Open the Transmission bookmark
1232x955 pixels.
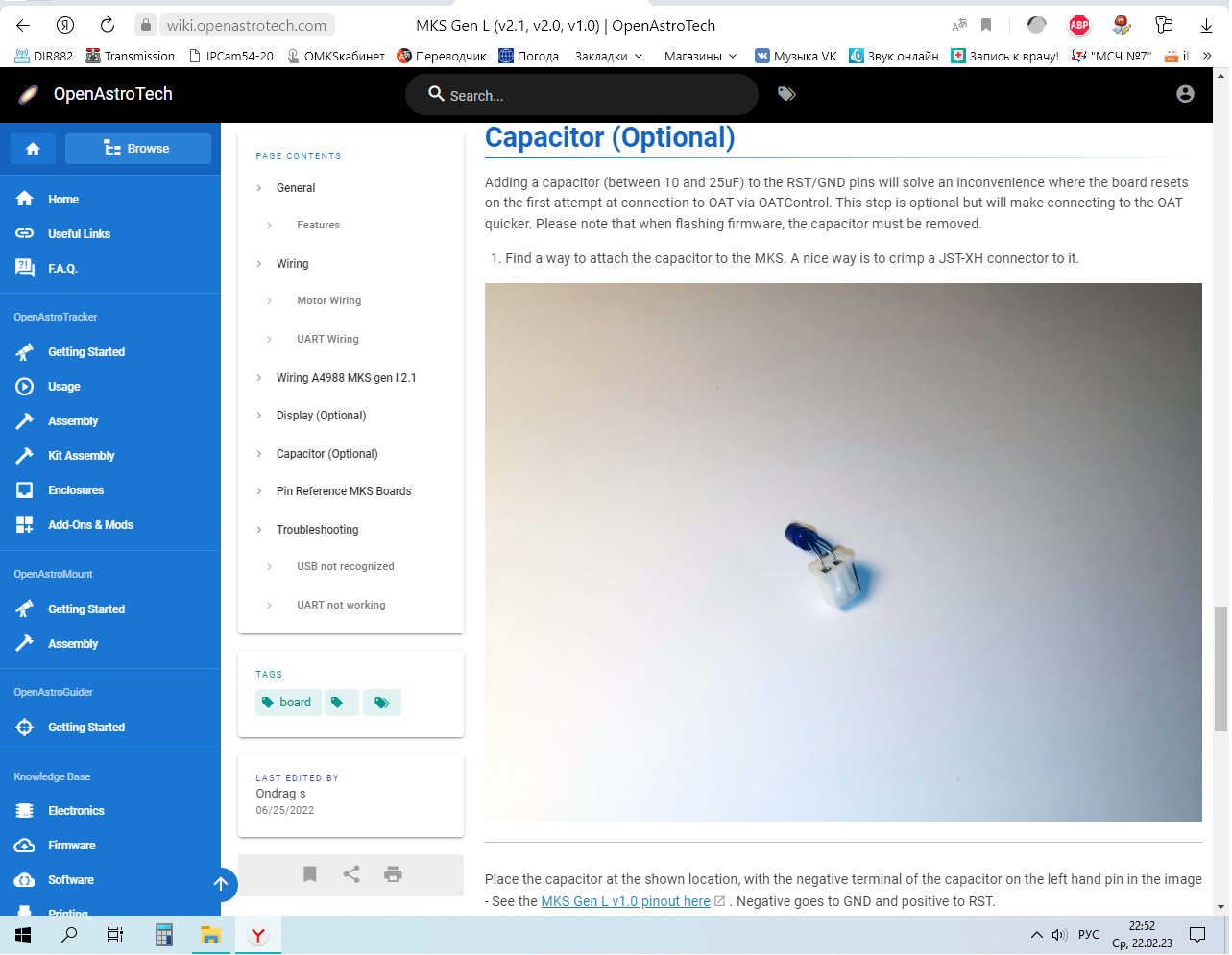(x=131, y=57)
